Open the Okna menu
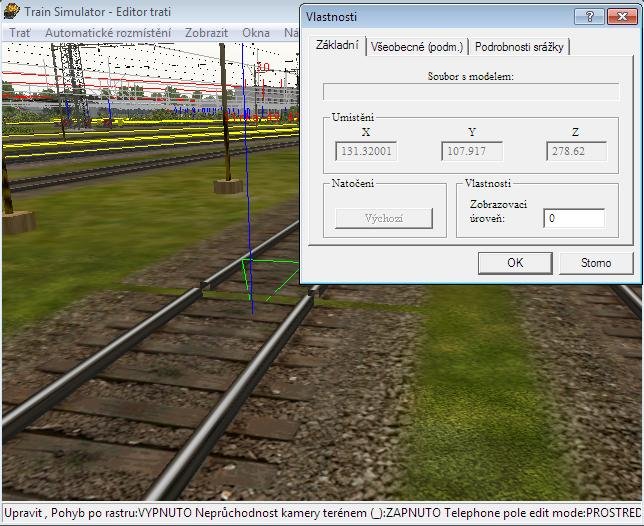644x526 pixels. coord(256,33)
